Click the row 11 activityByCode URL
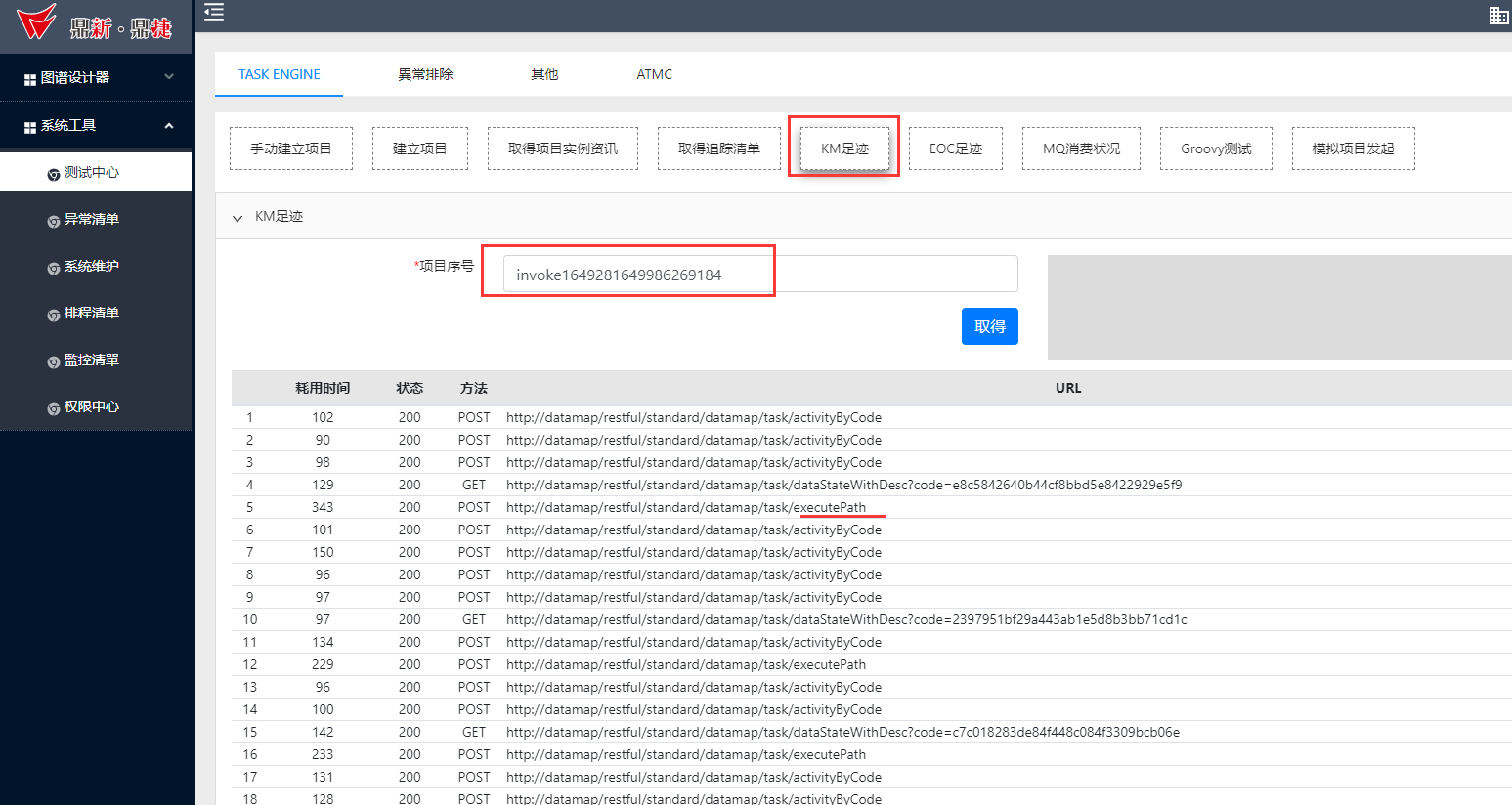Image resolution: width=1512 pixels, height=805 pixels. (x=694, y=642)
